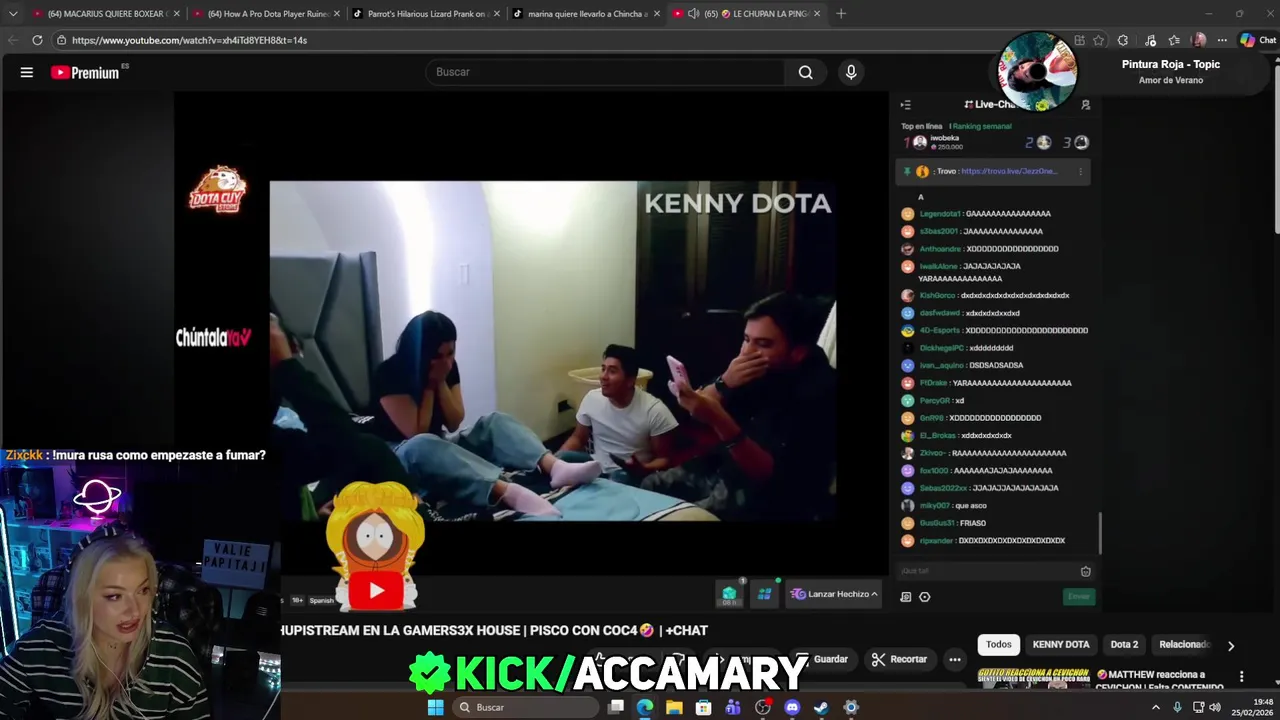Close the LE CHUPAN LA PINGA tab
The height and width of the screenshot is (720, 1280).
click(817, 14)
